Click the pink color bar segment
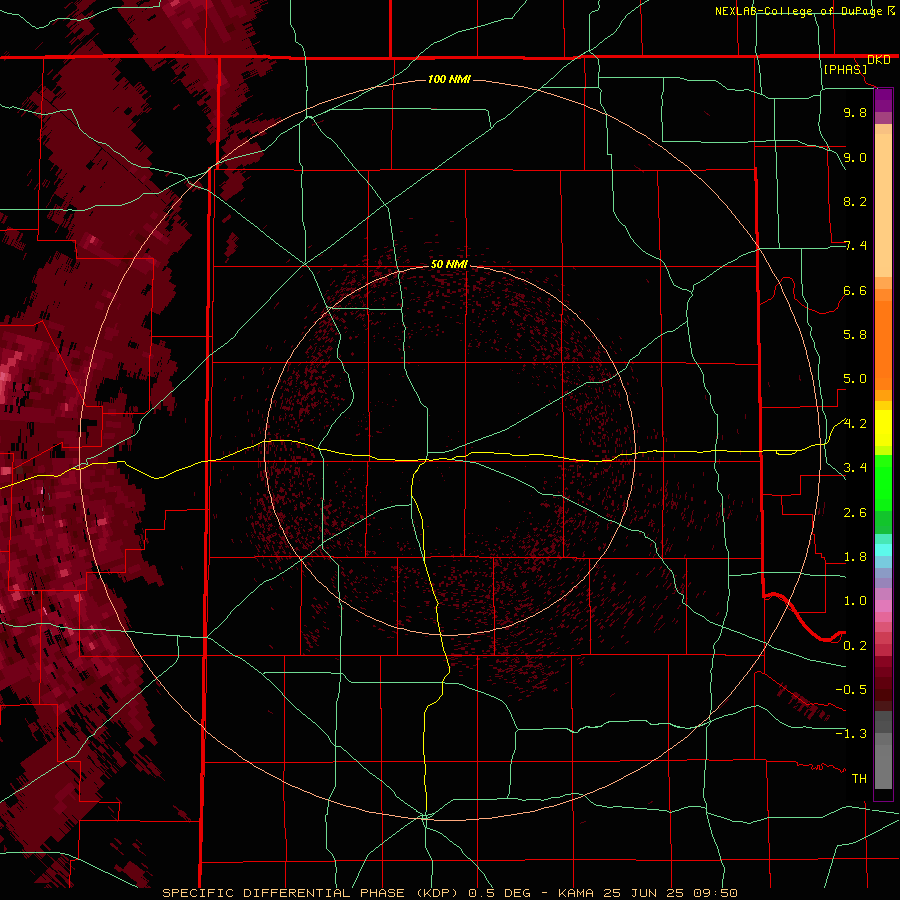The height and width of the screenshot is (900, 900). click(883, 606)
